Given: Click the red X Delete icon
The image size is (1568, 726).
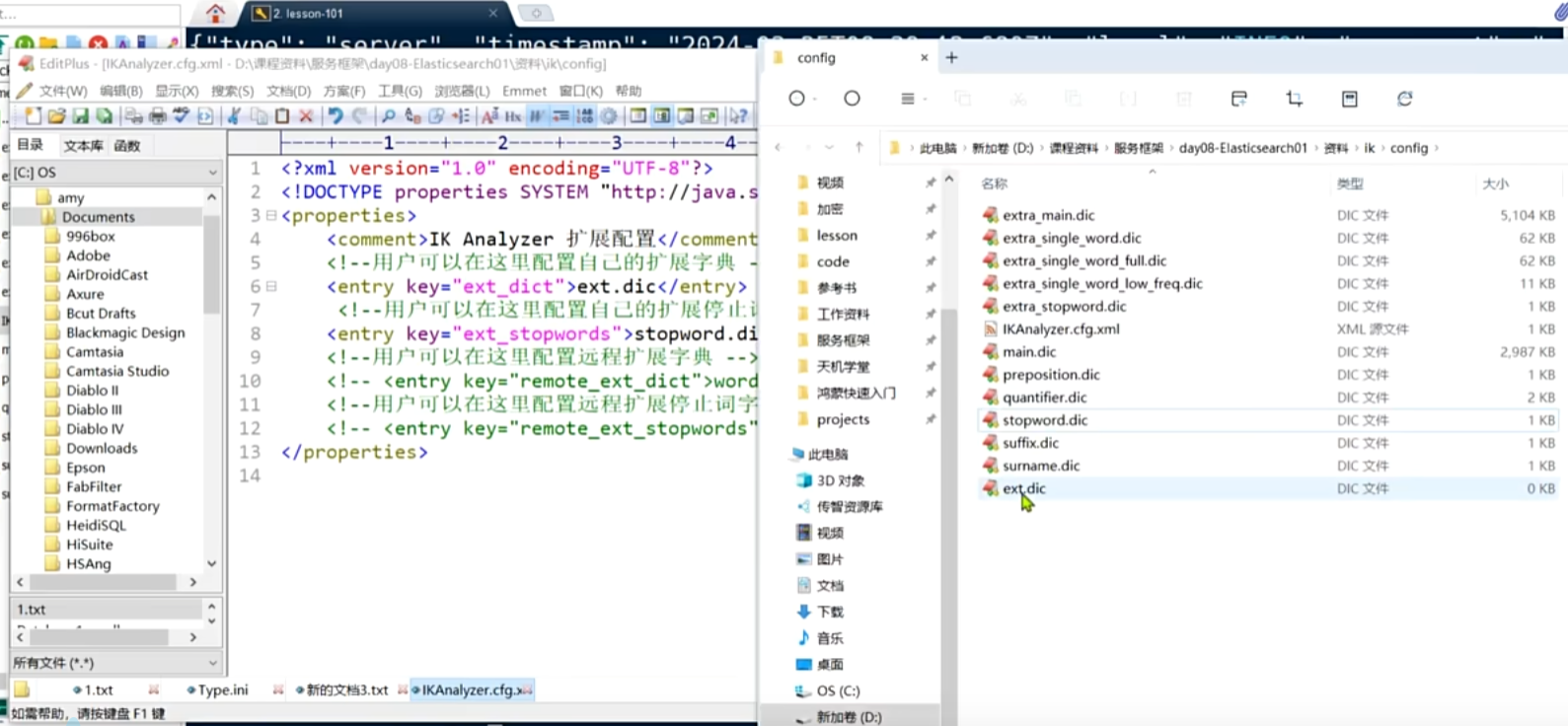Looking at the screenshot, I should 306,115.
